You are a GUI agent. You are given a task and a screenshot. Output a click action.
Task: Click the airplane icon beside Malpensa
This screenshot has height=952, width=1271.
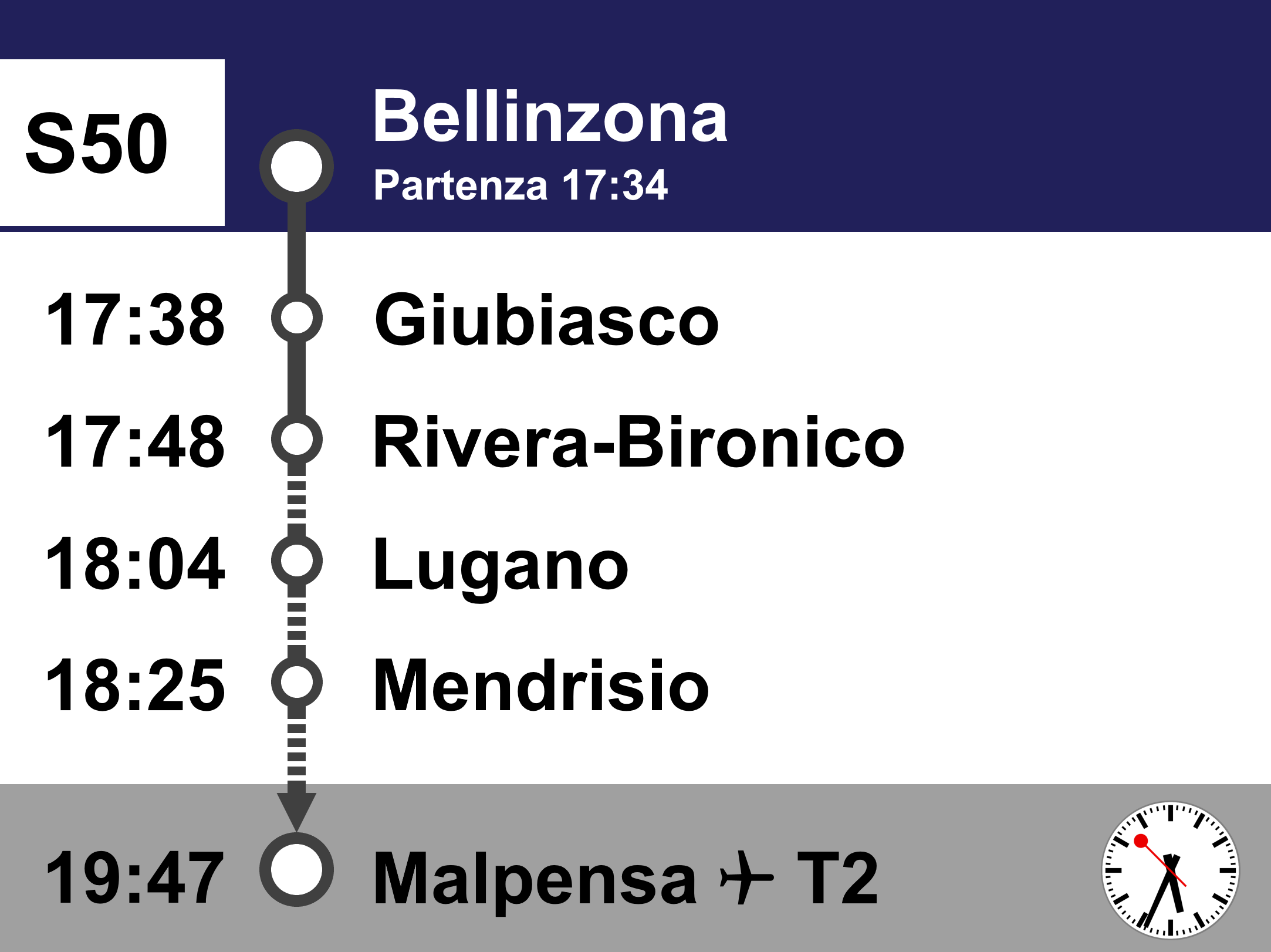coord(746,877)
